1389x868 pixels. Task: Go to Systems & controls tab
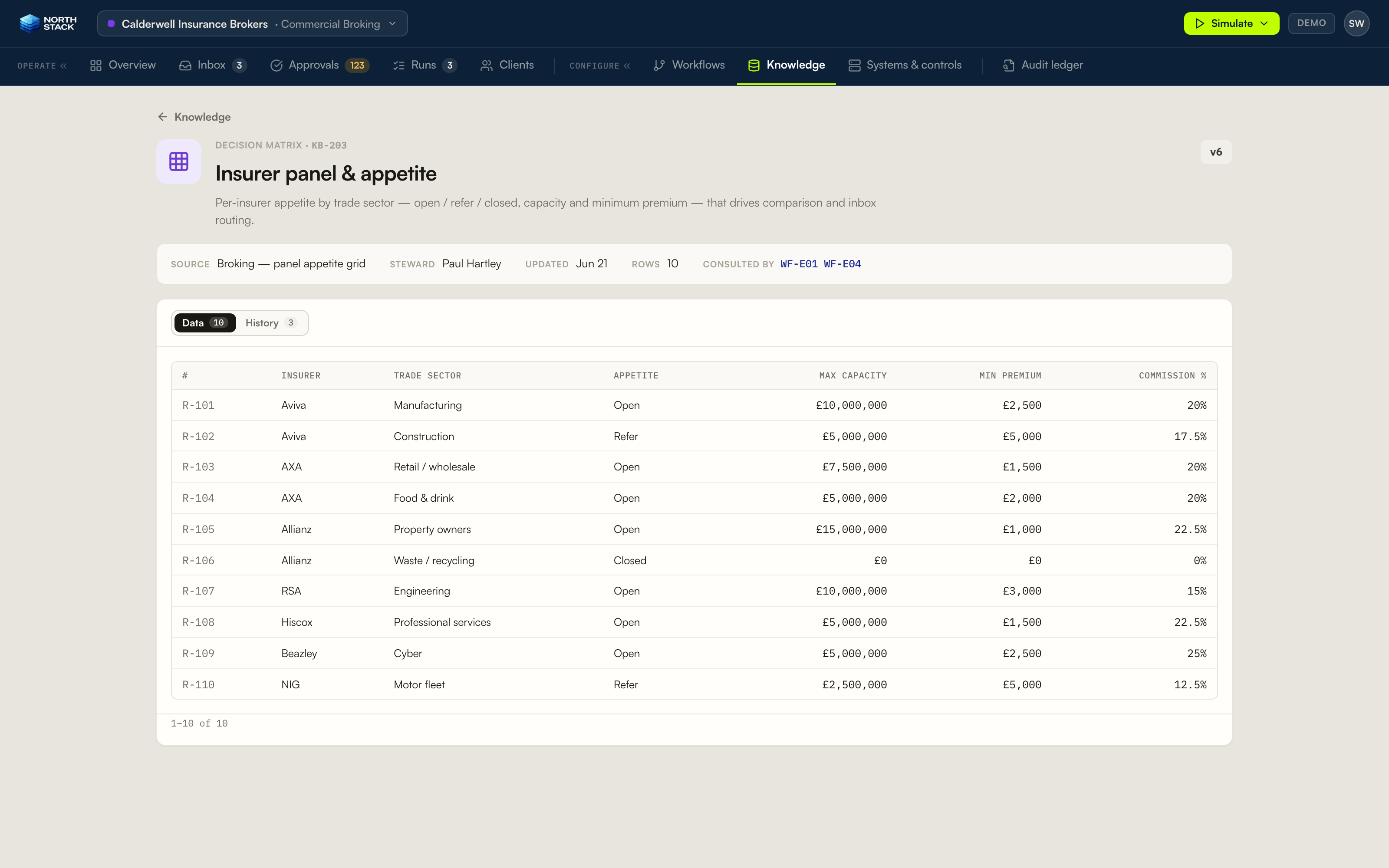pyautogui.click(x=905, y=66)
